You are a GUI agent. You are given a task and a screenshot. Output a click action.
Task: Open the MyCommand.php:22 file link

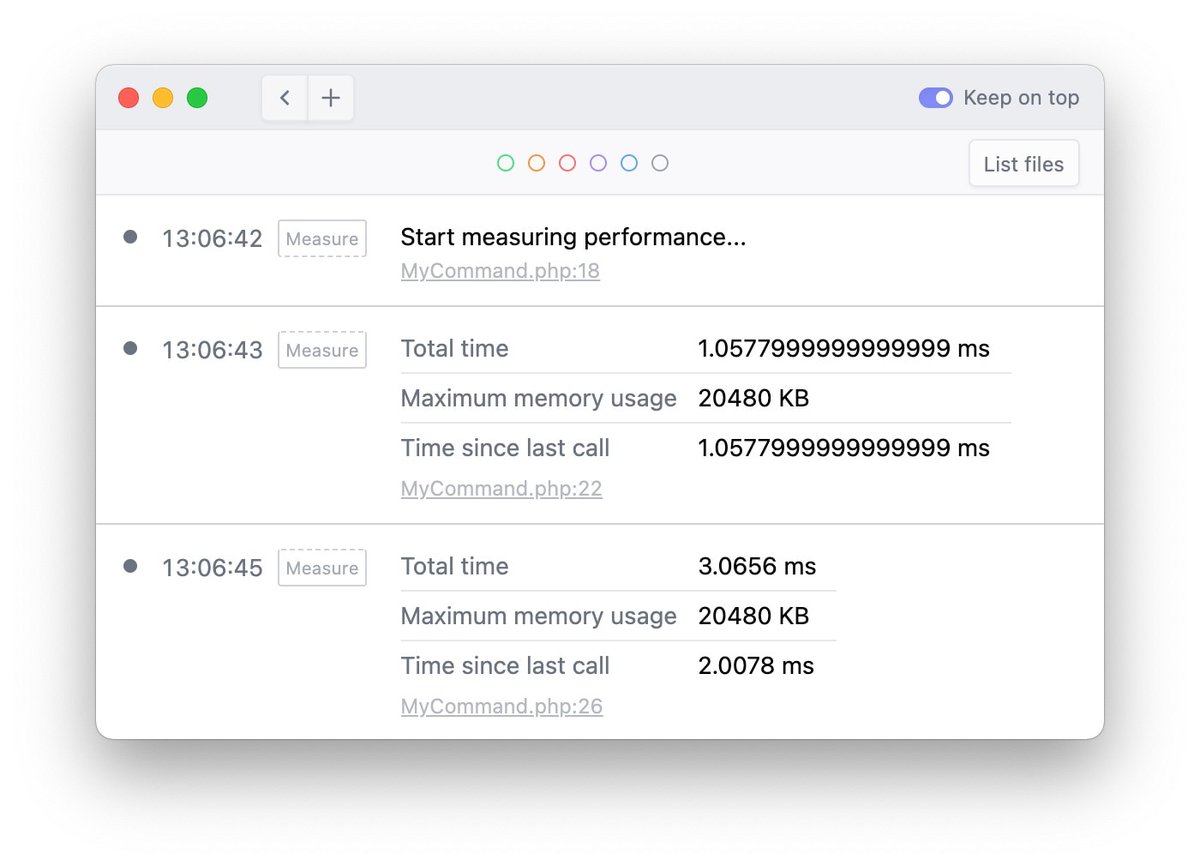click(x=501, y=489)
